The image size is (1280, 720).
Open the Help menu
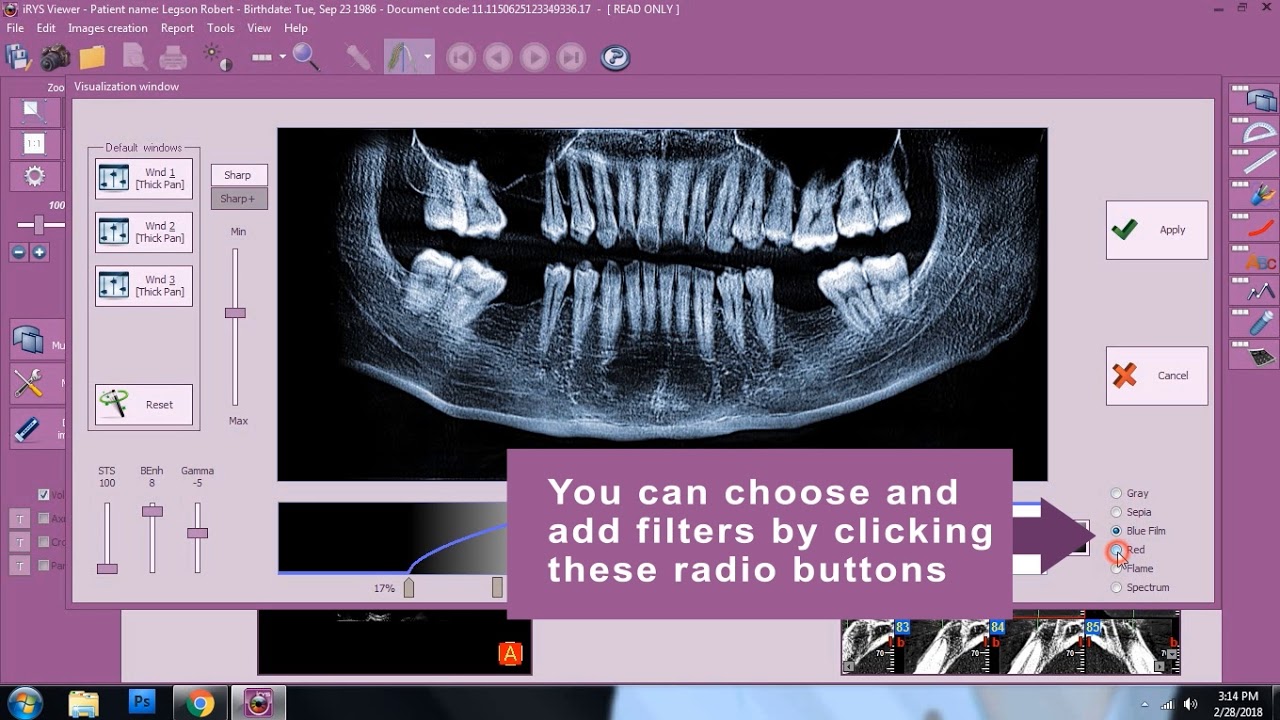tap(296, 28)
